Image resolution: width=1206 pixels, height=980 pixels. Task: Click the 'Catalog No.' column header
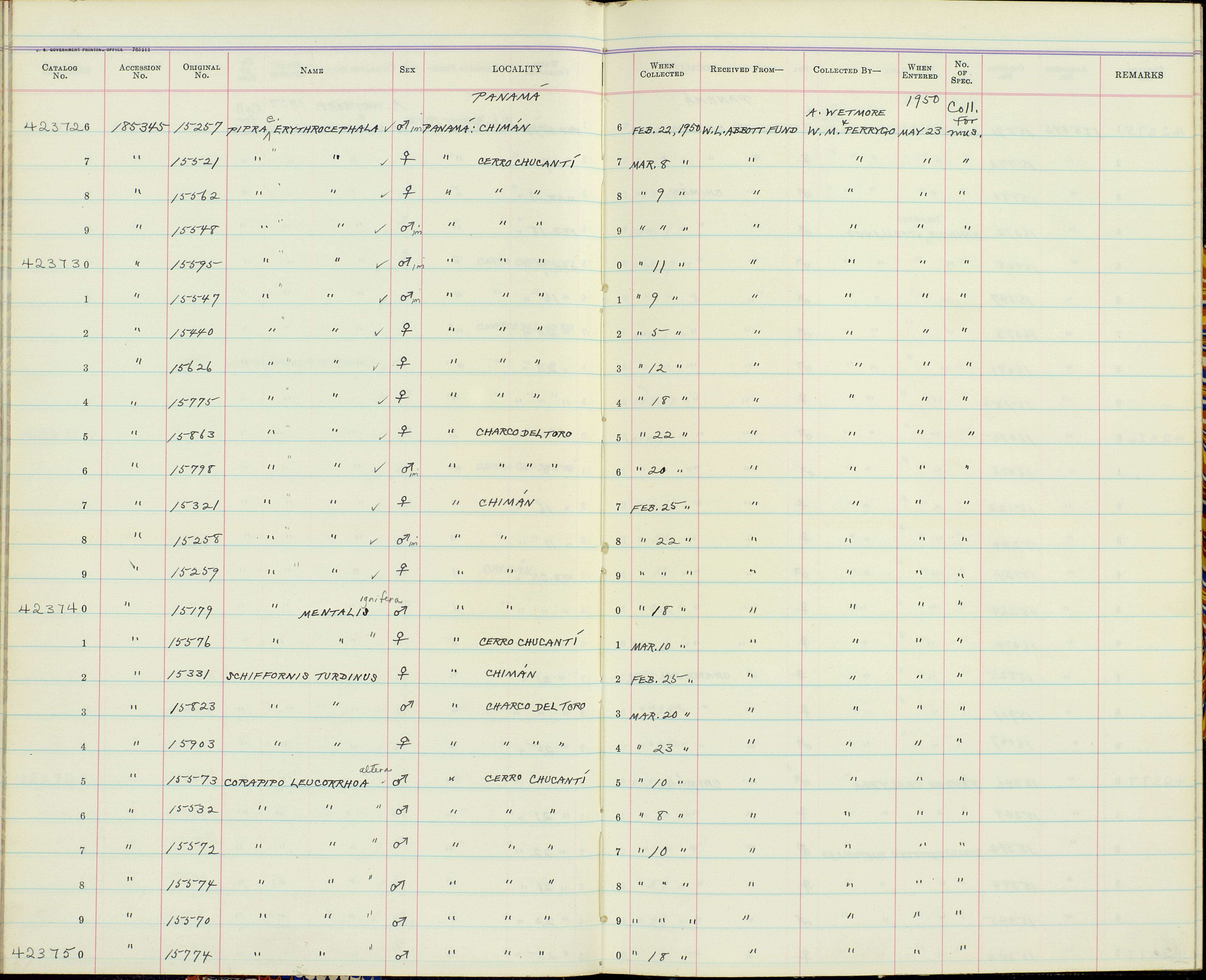(60, 72)
